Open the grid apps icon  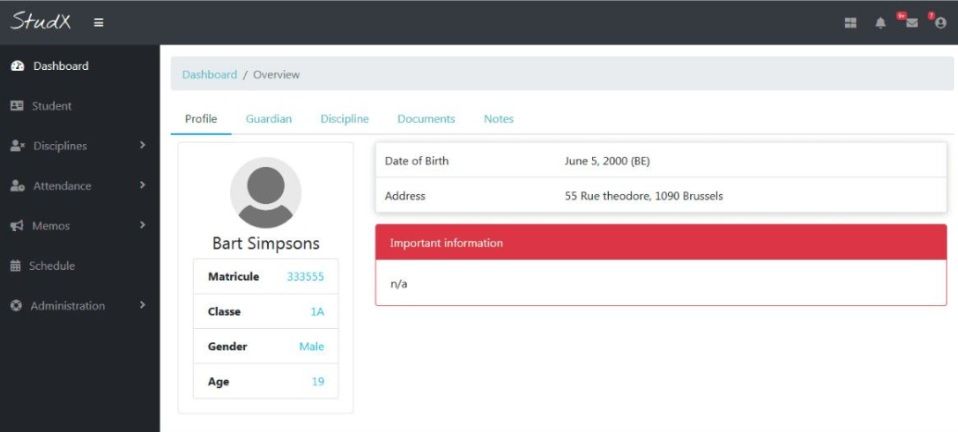pos(850,23)
